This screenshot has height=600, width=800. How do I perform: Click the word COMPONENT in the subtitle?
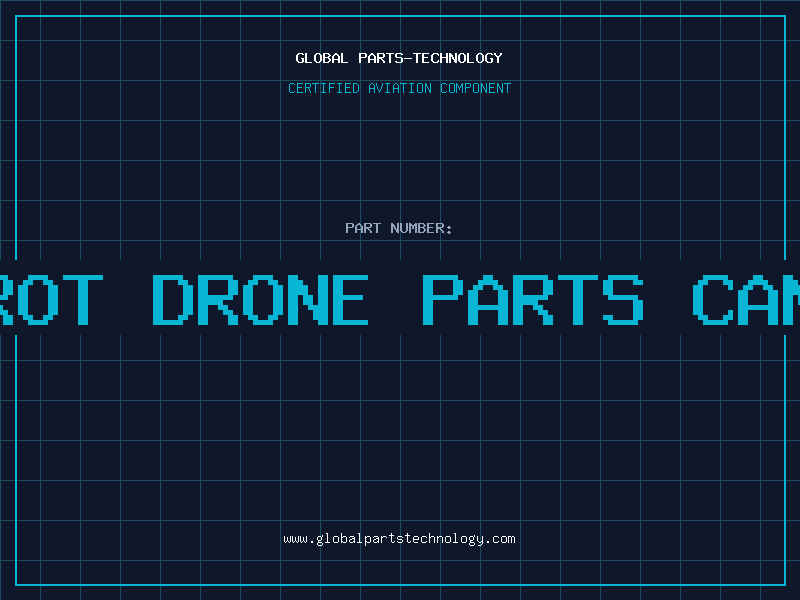coord(476,88)
